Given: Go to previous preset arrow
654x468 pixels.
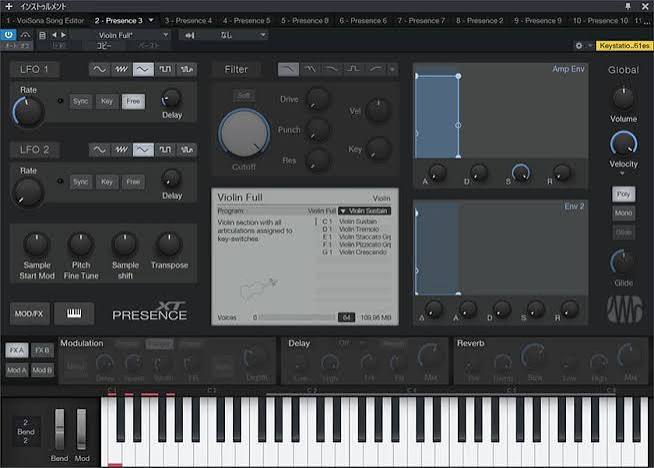Looking at the screenshot, I should click(x=54, y=35).
